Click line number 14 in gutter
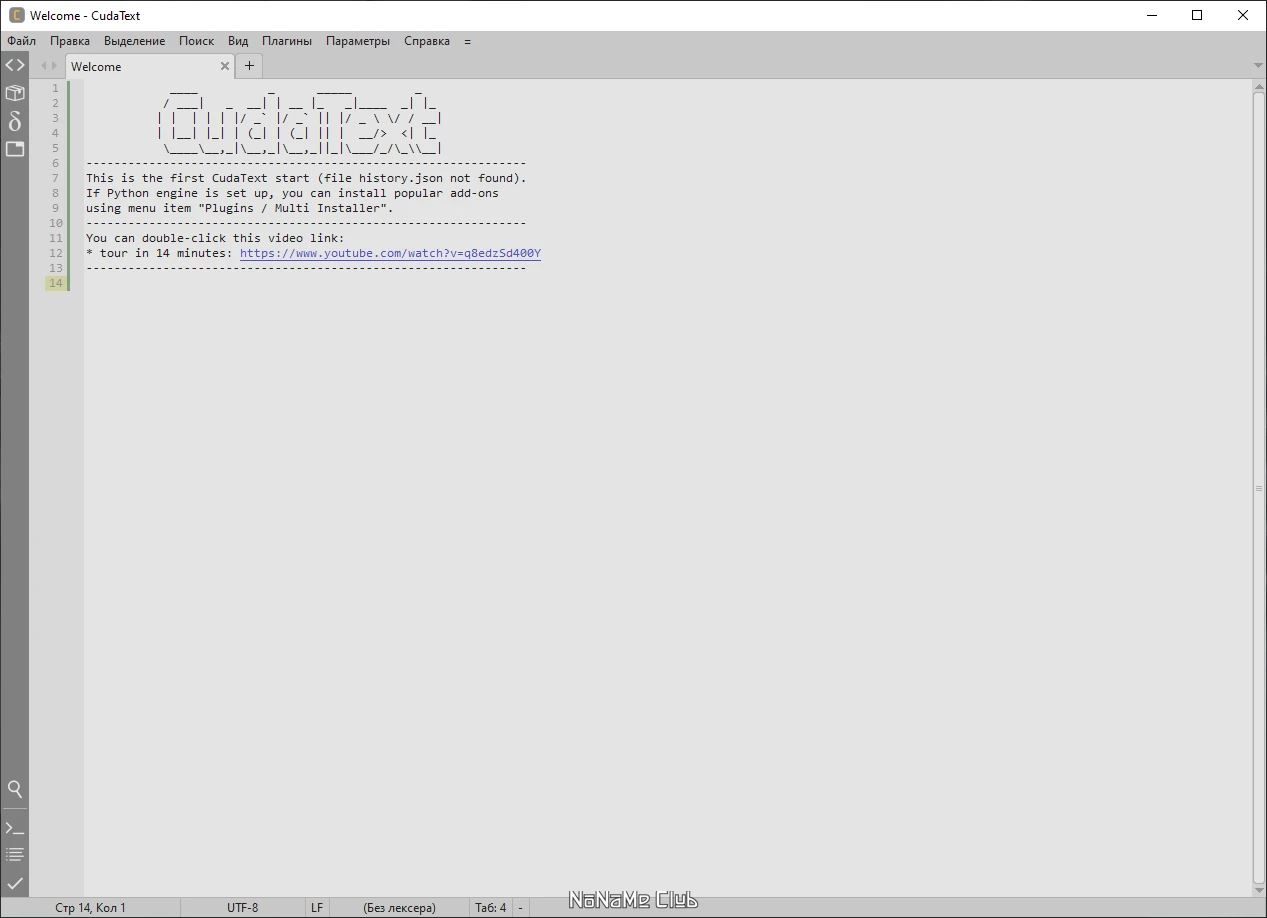 55,283
